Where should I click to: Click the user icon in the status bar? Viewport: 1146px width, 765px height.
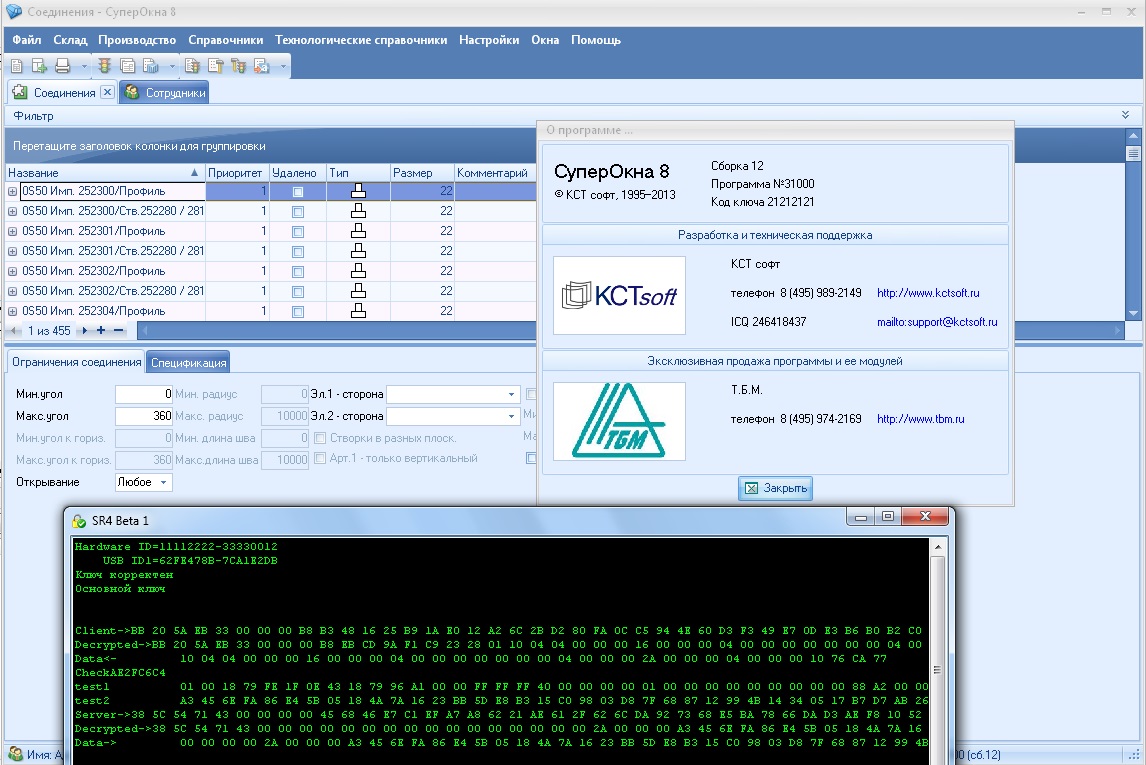click(15, 754)
